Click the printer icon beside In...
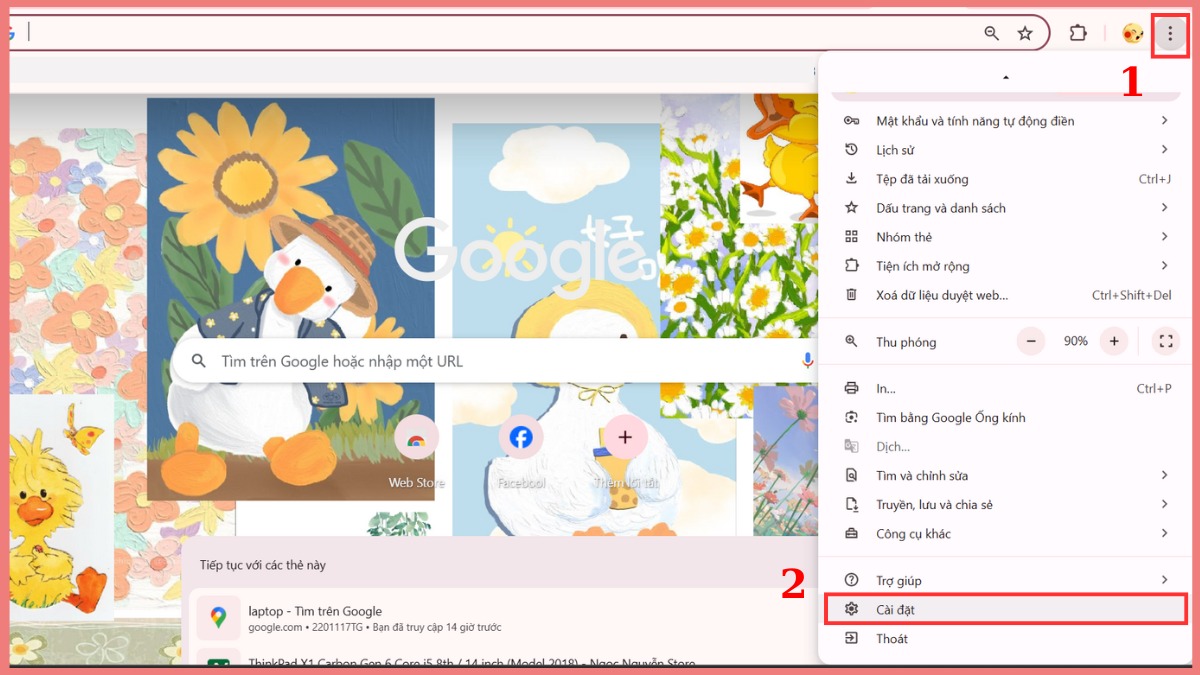This screenshot has height=675, width=1200. pyautogui.click(x=851, y=388)
